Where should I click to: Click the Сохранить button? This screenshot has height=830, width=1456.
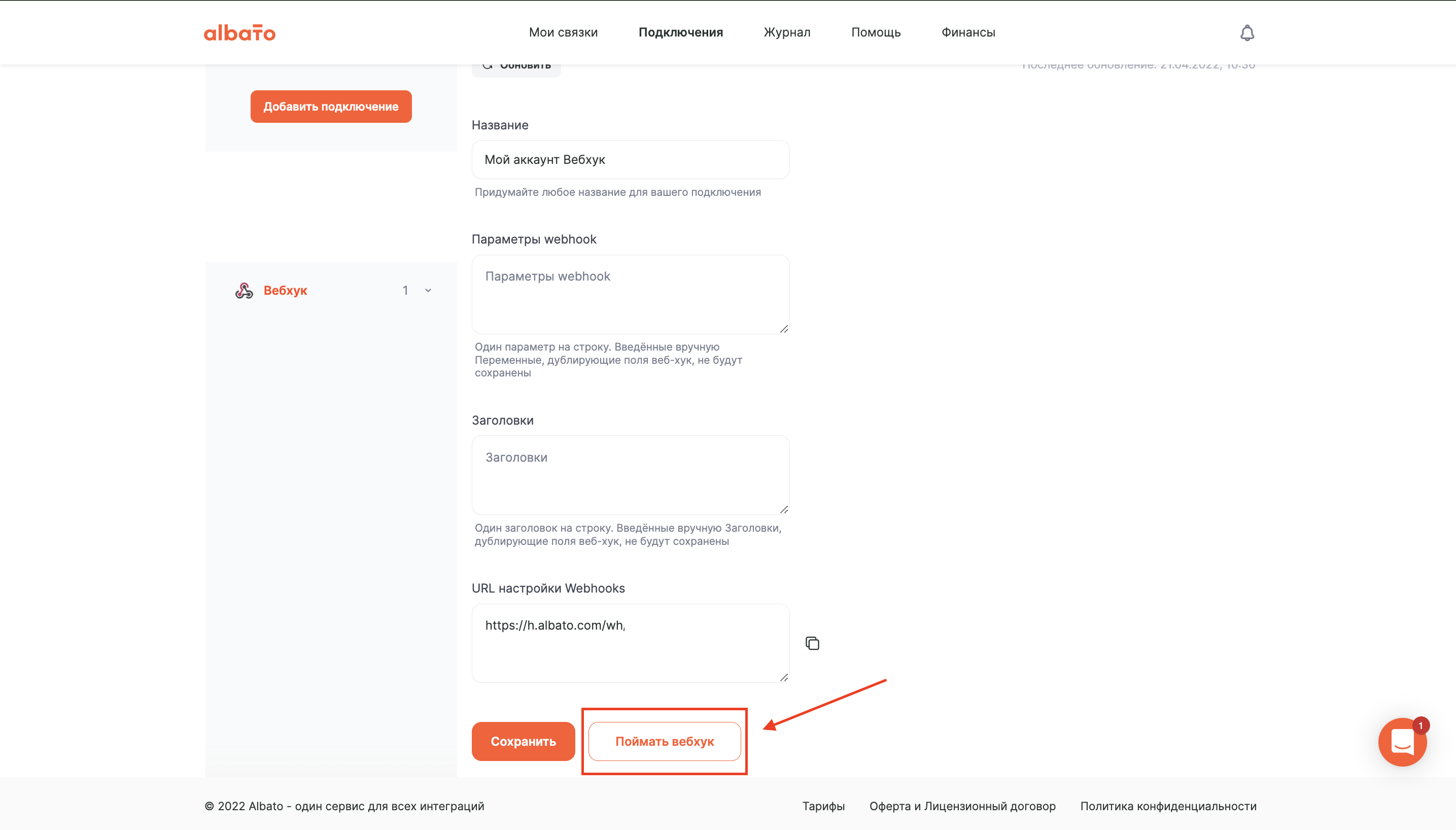point(523,741)
